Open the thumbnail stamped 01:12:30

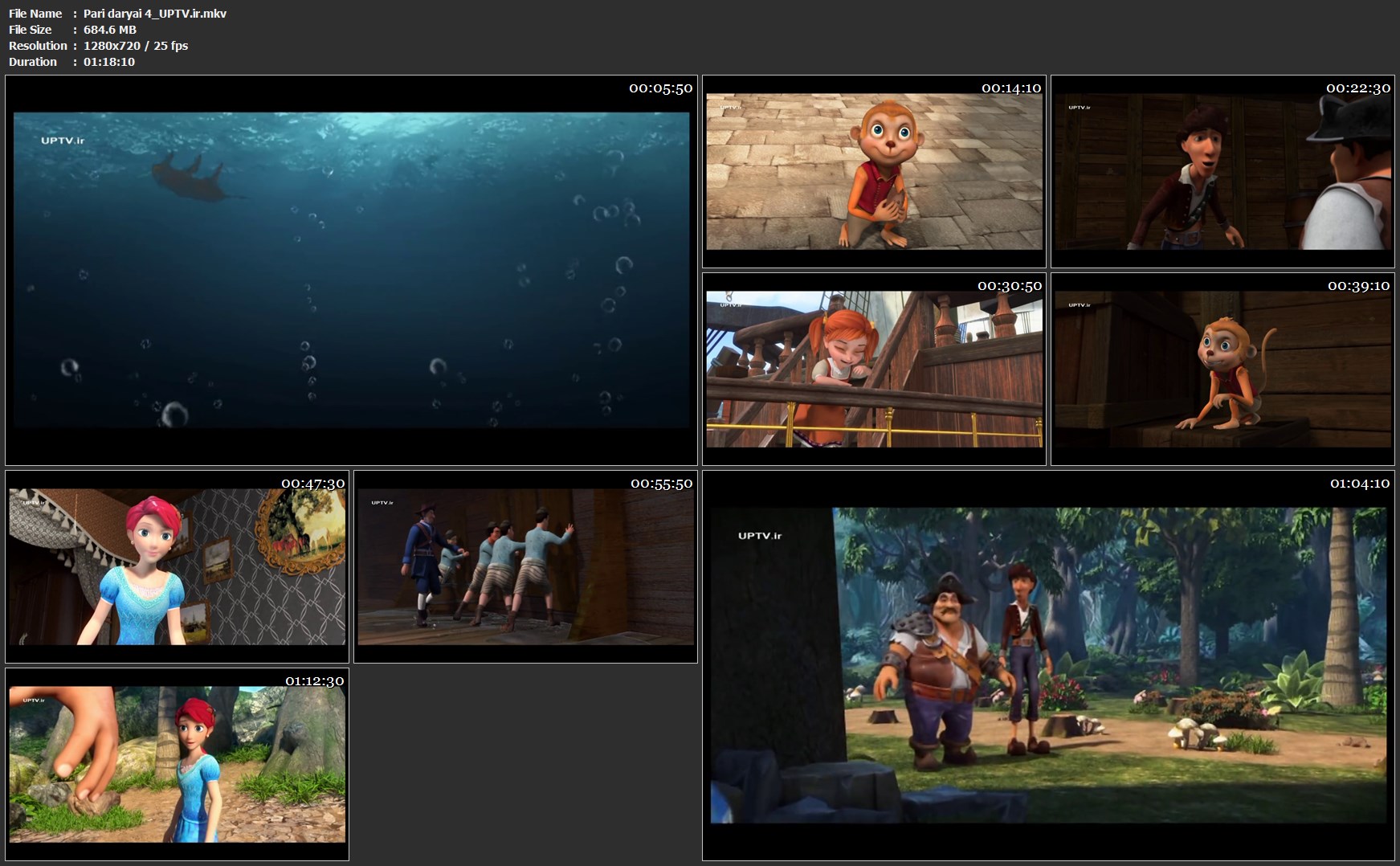[177, 764]
